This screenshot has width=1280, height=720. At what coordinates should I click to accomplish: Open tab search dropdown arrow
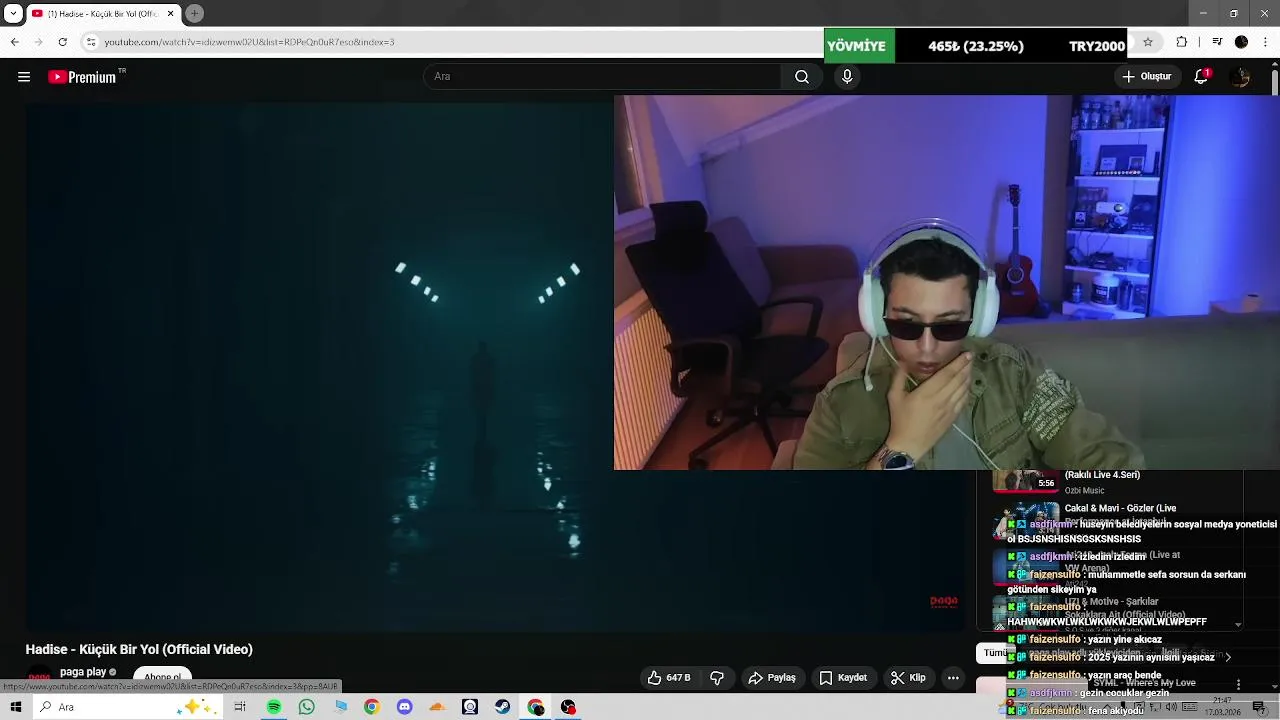coord(13,13)
